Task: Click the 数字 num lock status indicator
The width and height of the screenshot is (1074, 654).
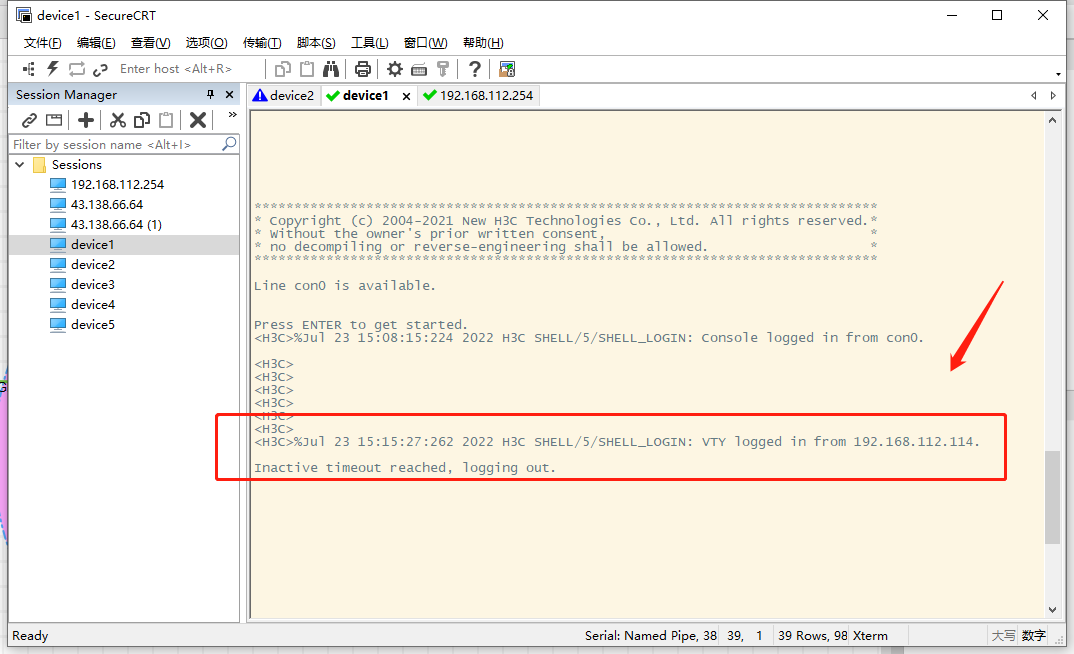Action: (x=1034, y=636)
